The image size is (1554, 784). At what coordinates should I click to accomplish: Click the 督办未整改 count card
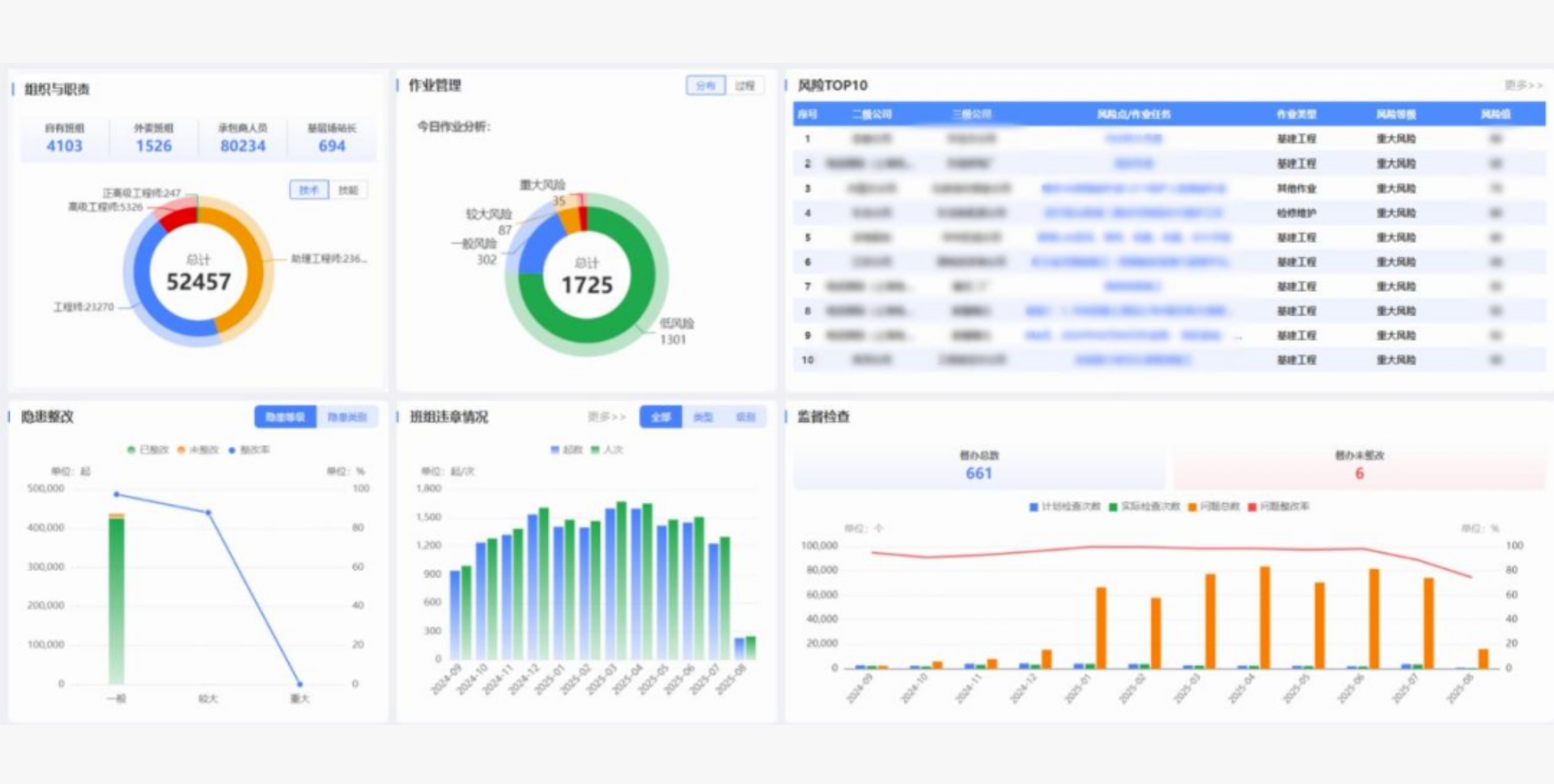pos(1359,467)
